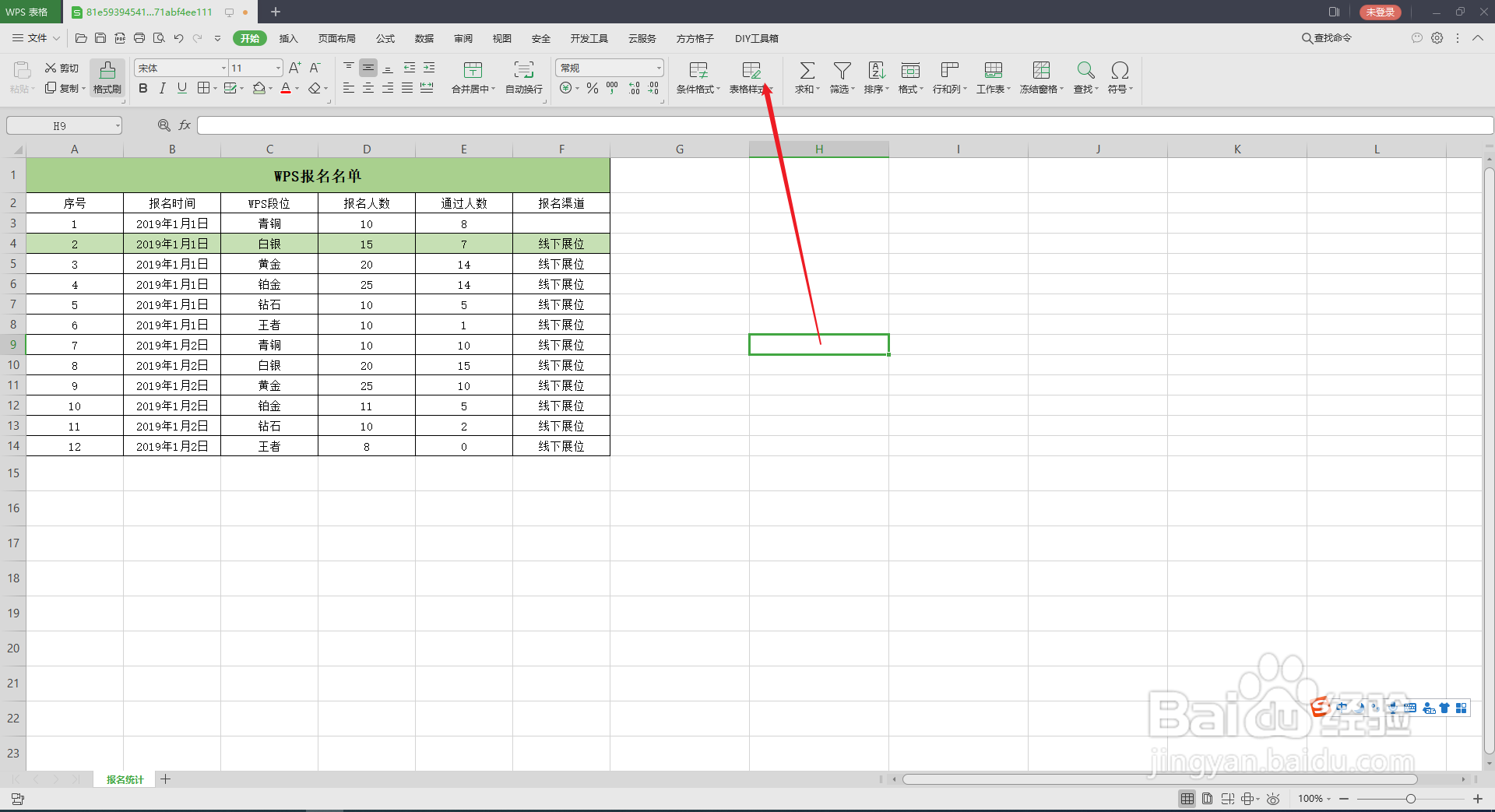The width and height of the screenshot is (1495, 812).
Task: Open the Name Box dropdown showing H9
Action: [118, 125]
